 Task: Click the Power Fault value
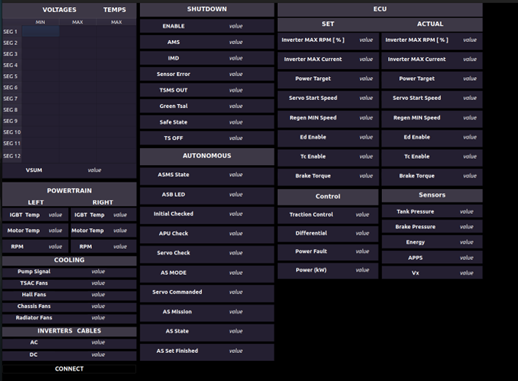pyautogui.click(x=362, y=251)
